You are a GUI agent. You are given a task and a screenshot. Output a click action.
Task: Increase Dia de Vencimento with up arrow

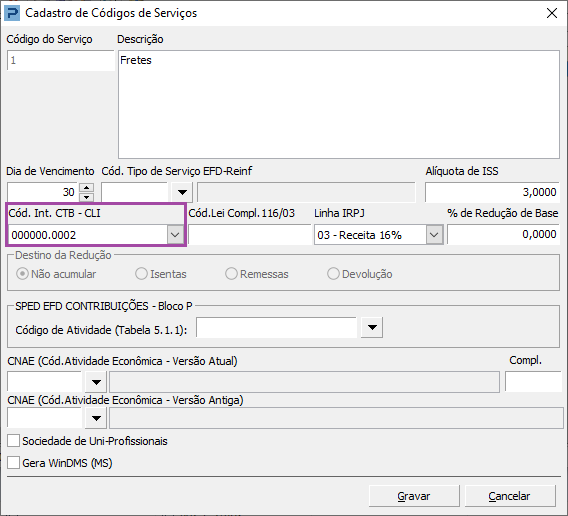point(86,187)
